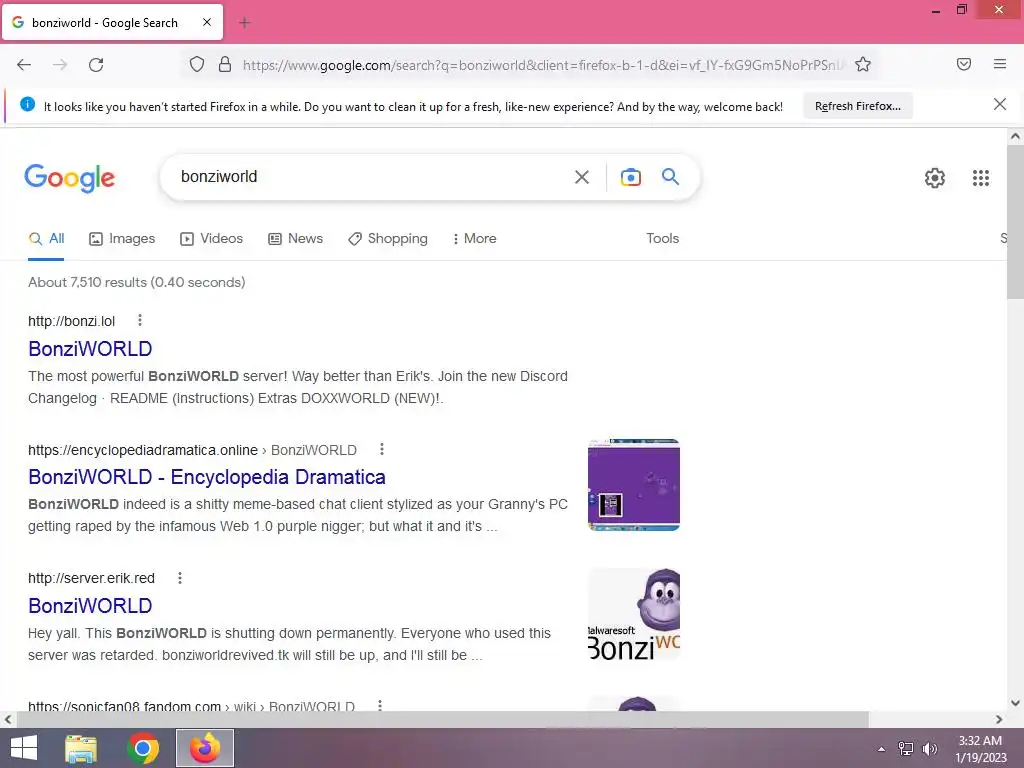
Task: Click the forward navigation arrow
Action: pyautogui.click(x=60, y=65)
